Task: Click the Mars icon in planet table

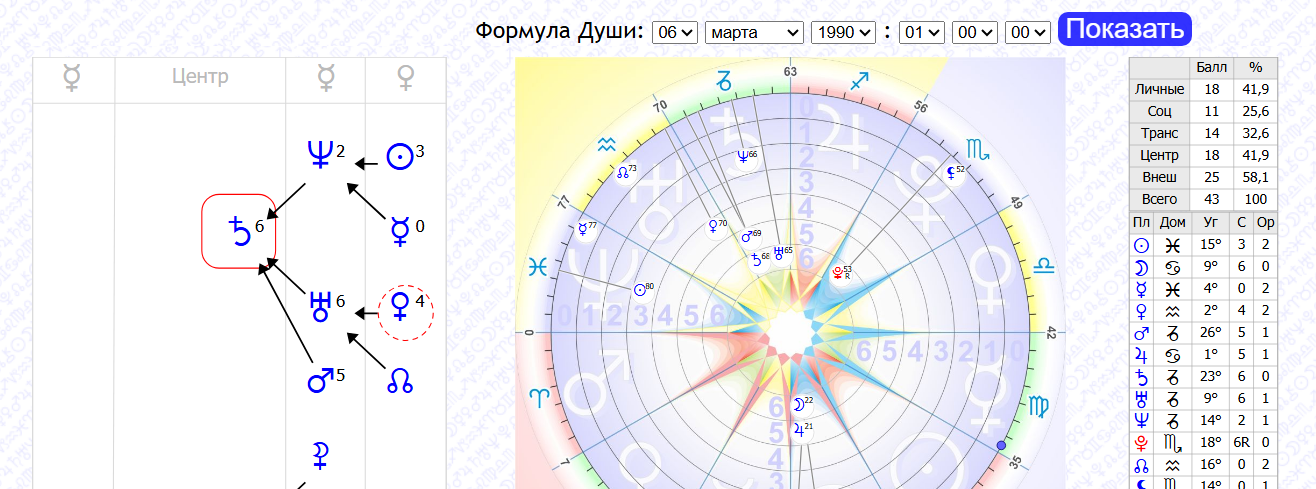Action: (1140, 333)
